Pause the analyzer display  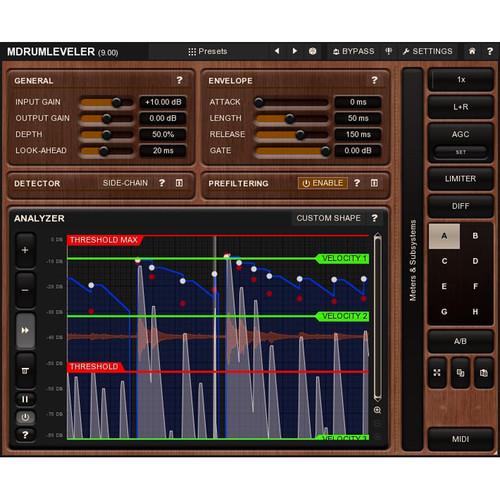point(25,399)
